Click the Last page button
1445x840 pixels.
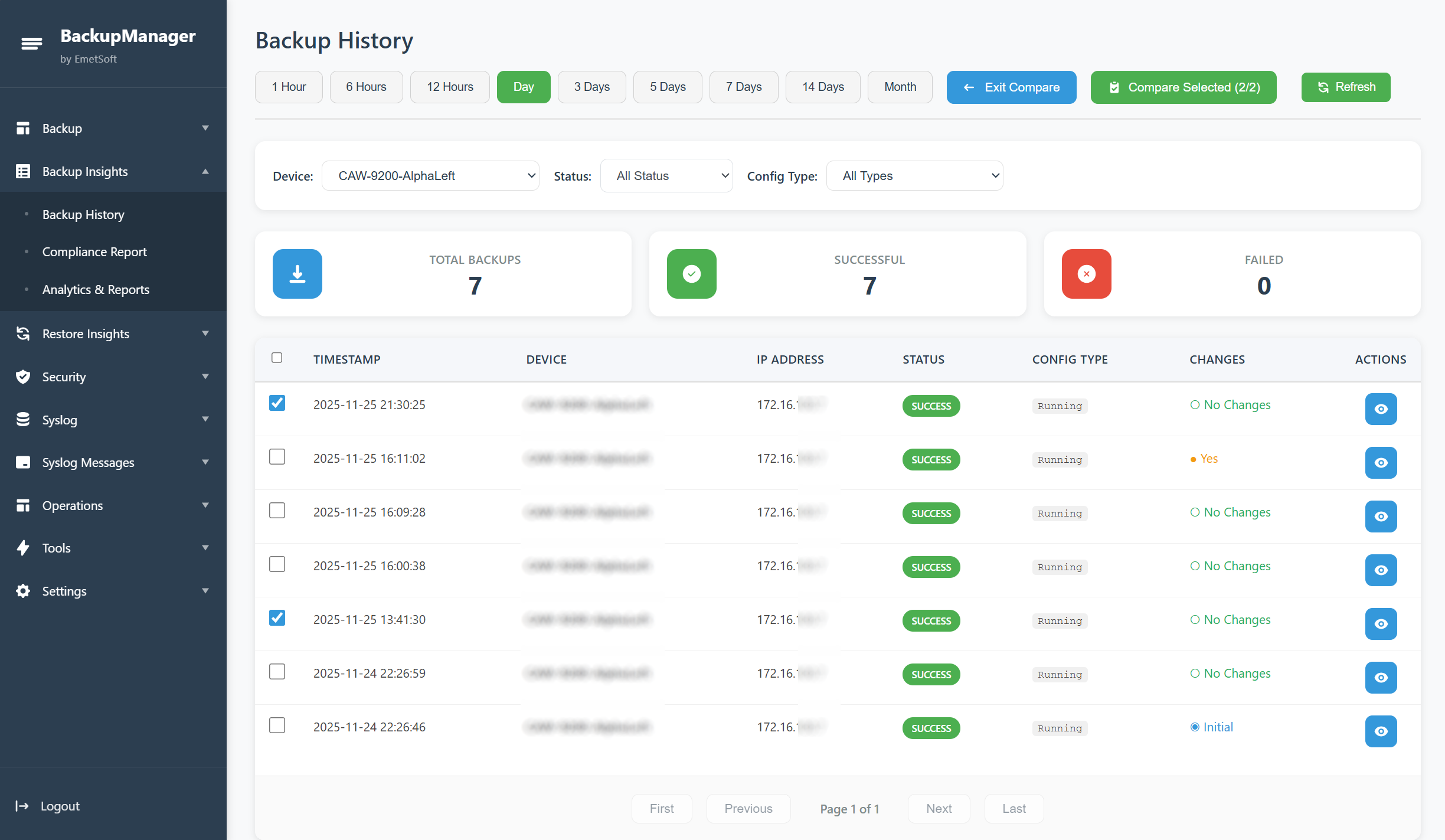pyautogui.click(x=1014, y=809)
